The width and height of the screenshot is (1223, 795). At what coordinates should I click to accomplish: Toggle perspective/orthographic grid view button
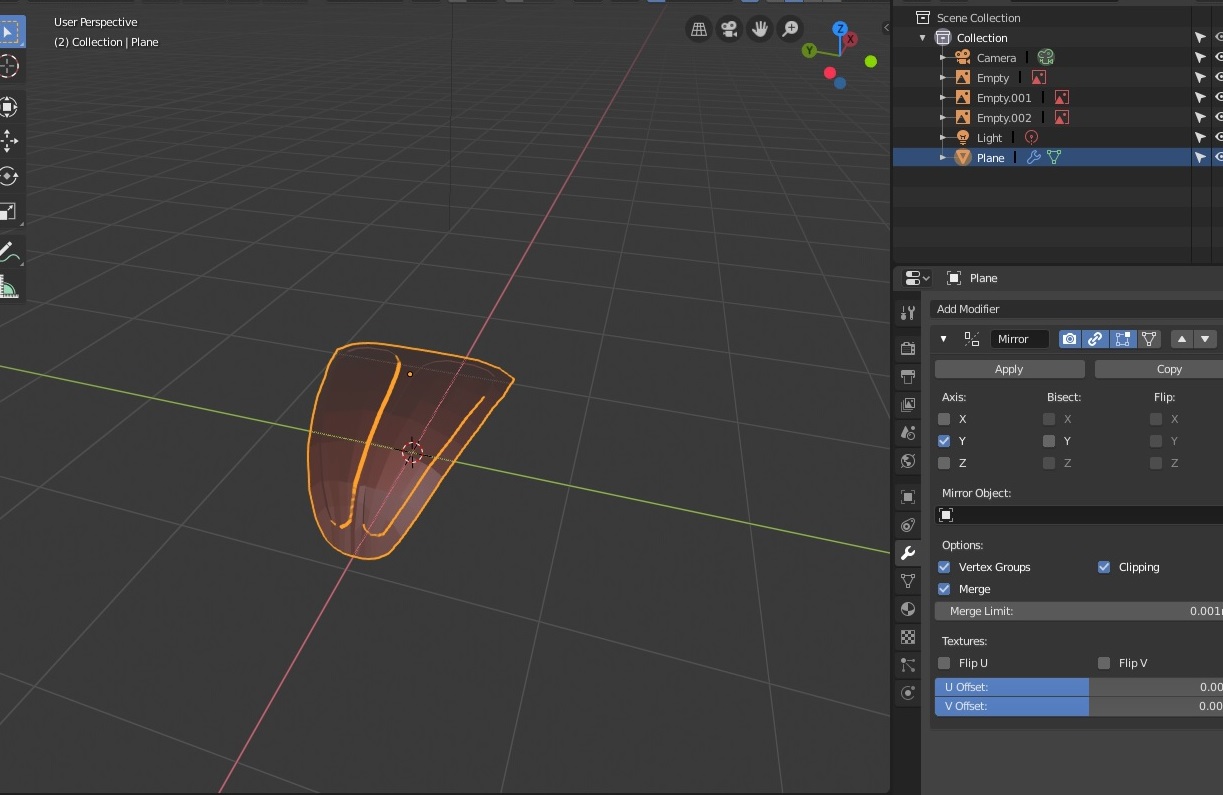[x=699, y=29]
